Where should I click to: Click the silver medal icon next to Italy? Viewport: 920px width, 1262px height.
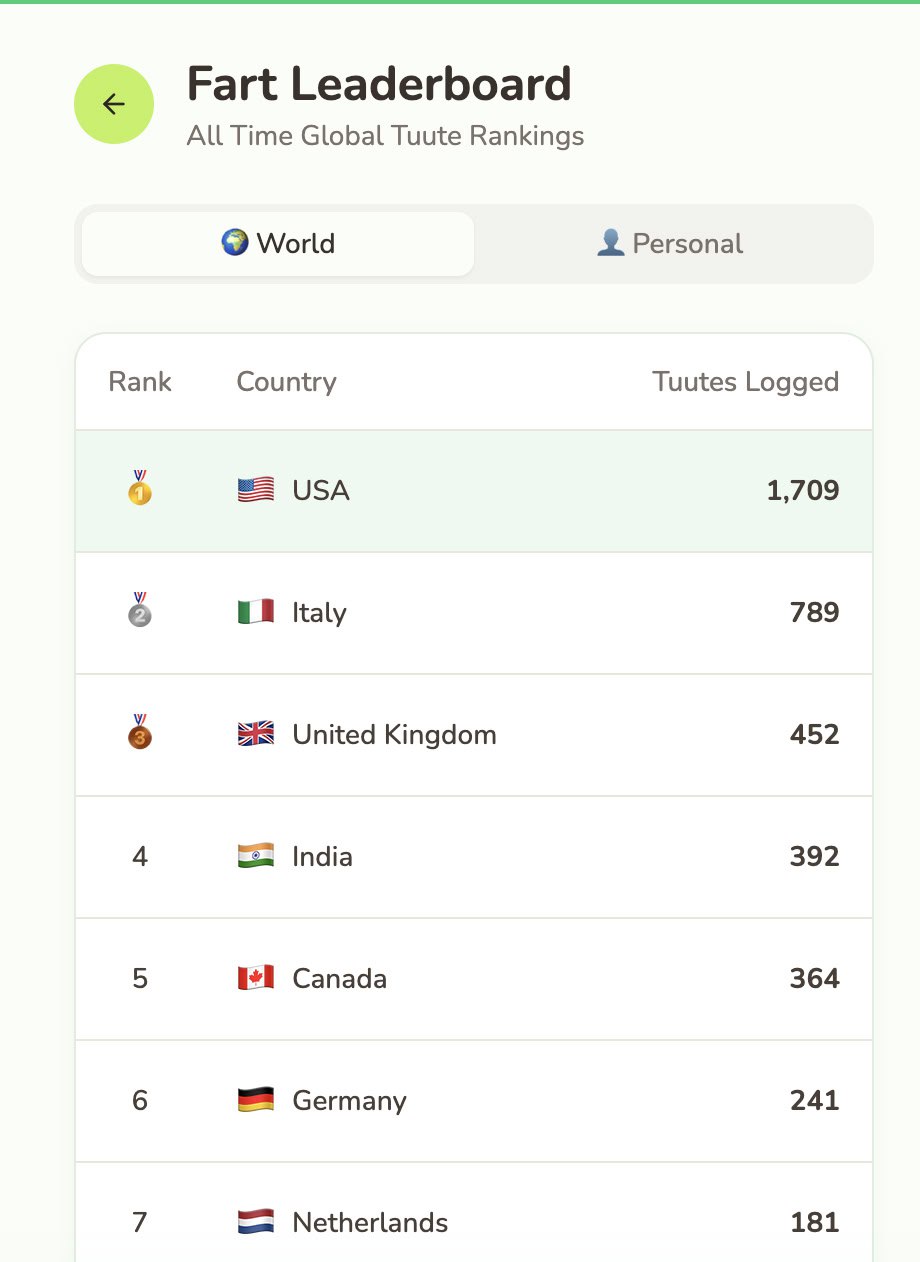(x=139, y=612)
